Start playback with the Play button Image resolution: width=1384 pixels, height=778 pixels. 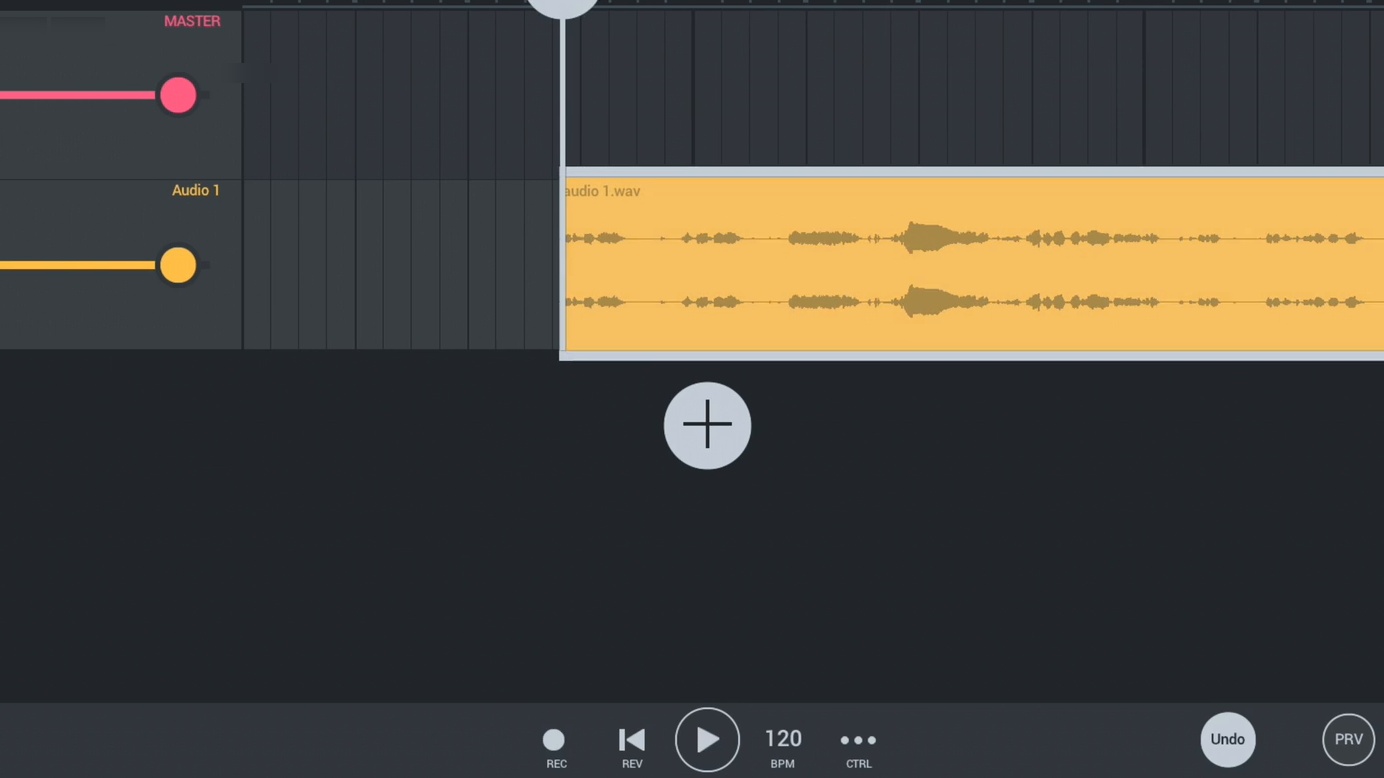[707, 740]
